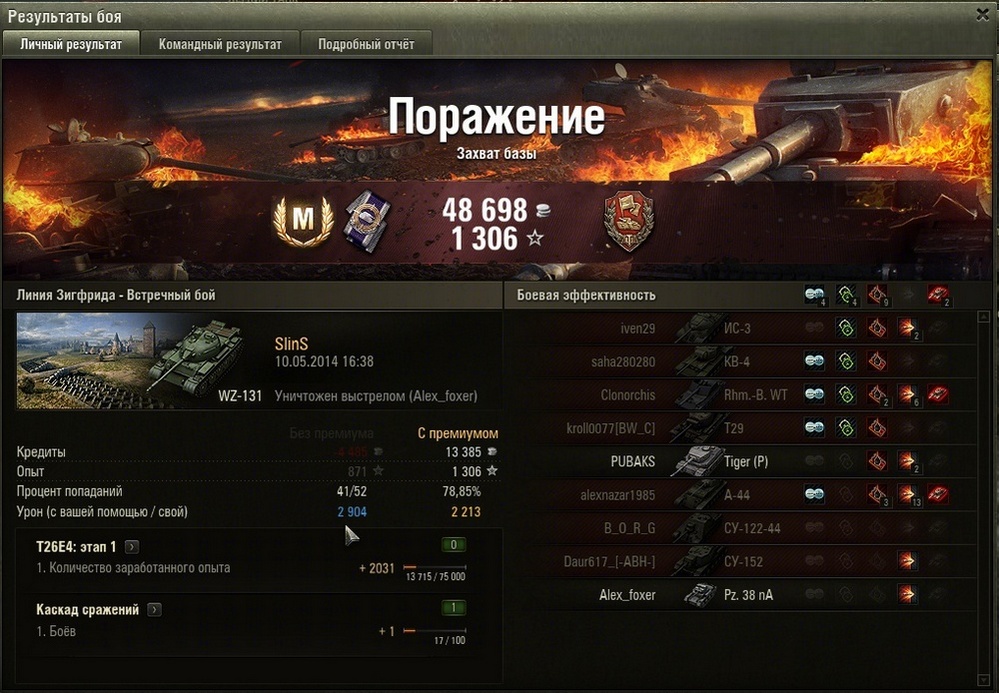The height and width of the screenshot is (693, 999).
Task: Click the red shield achievement badge
Action: [x=629, y=222]
